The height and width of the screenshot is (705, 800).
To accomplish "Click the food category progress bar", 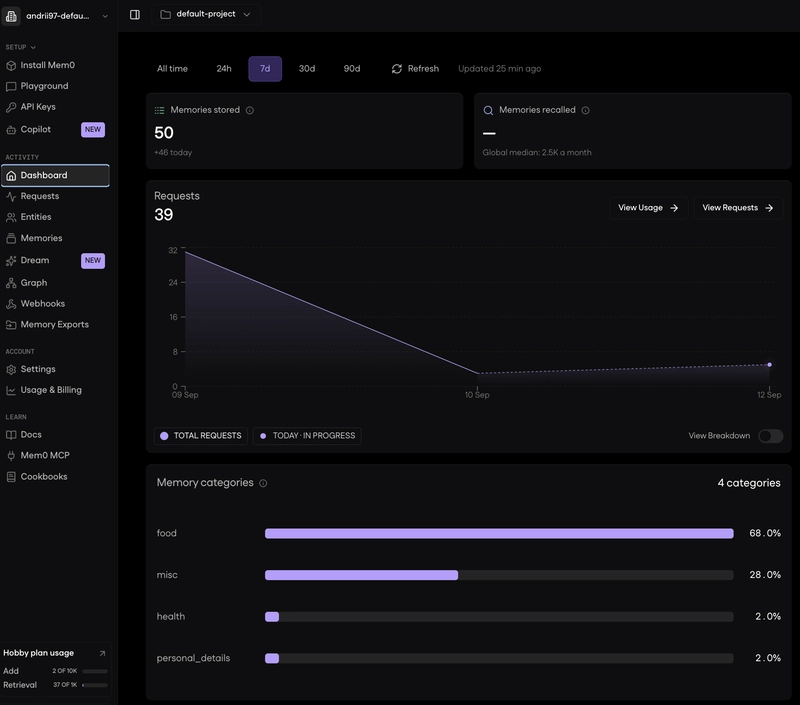I will point(499,534).
